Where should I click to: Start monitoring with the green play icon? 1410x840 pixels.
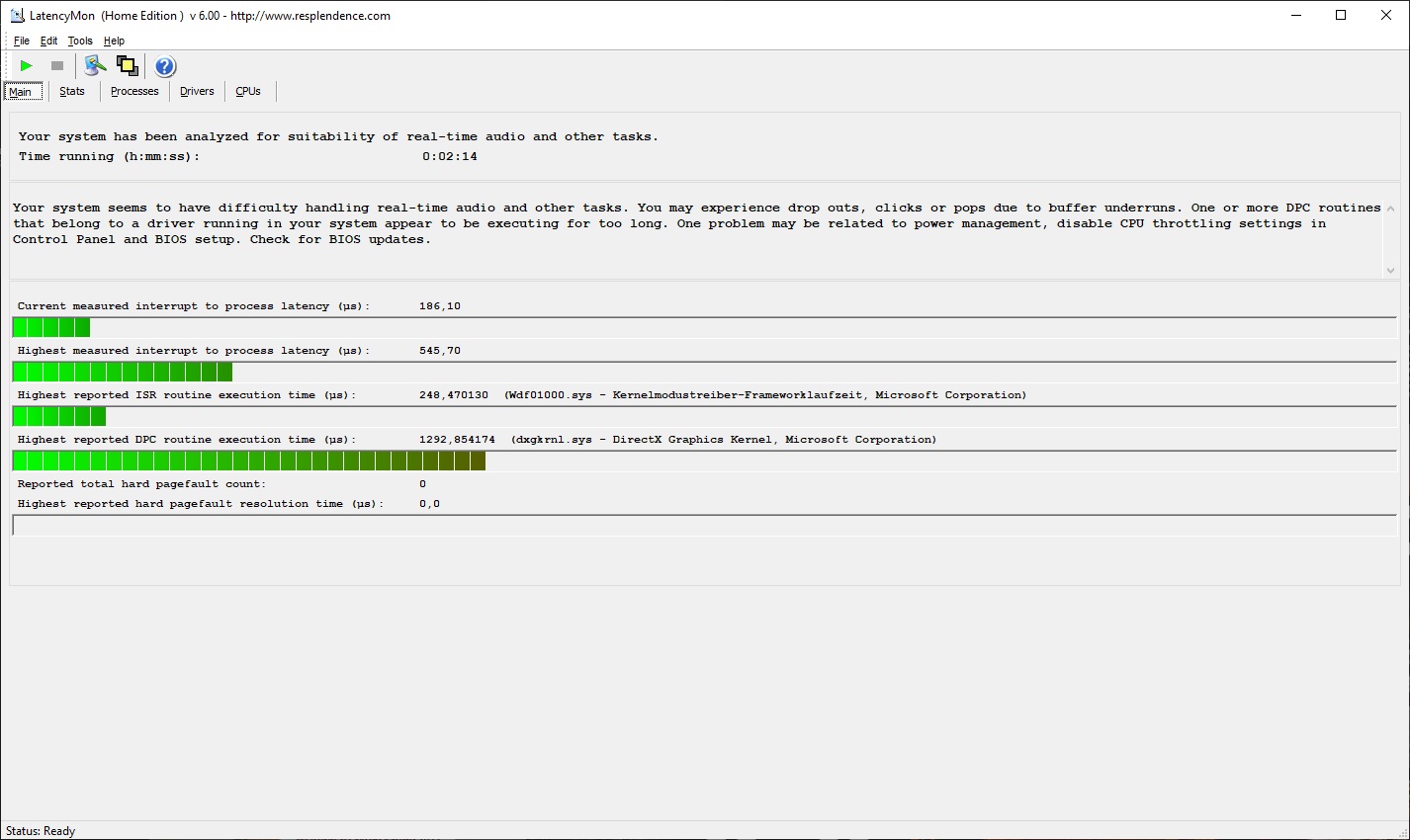(27, 66)
